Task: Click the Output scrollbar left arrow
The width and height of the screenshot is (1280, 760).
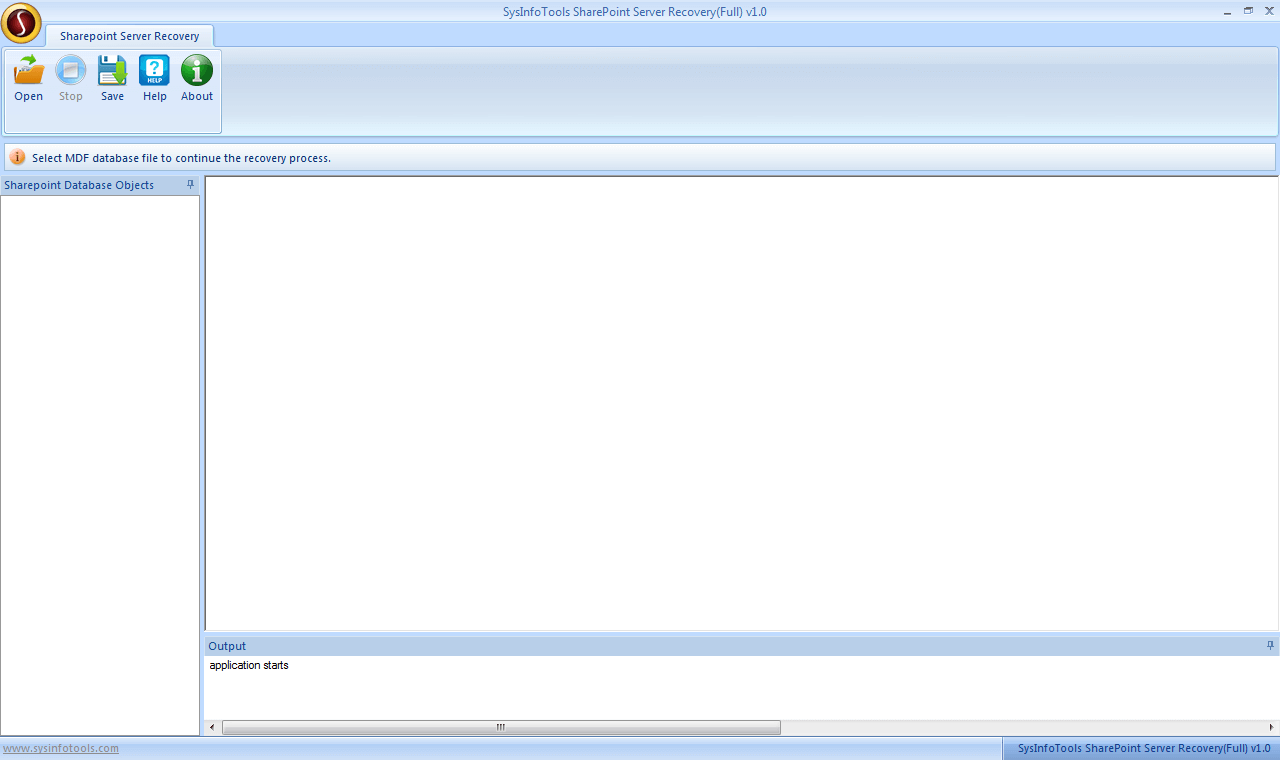Action: click(212, 727)
